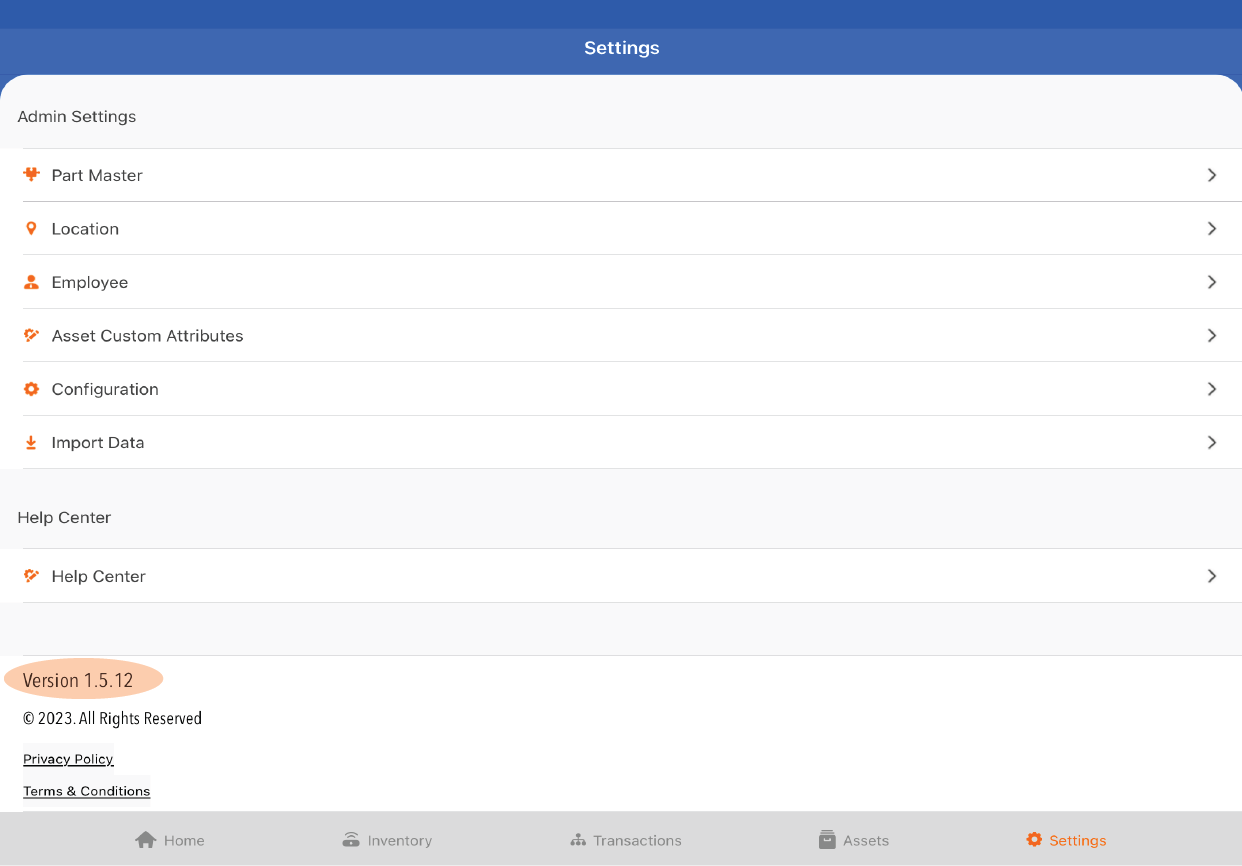Click the Asset Custom Attributes icon
This screenshot has height=866, width=1242.
(31, 336)
